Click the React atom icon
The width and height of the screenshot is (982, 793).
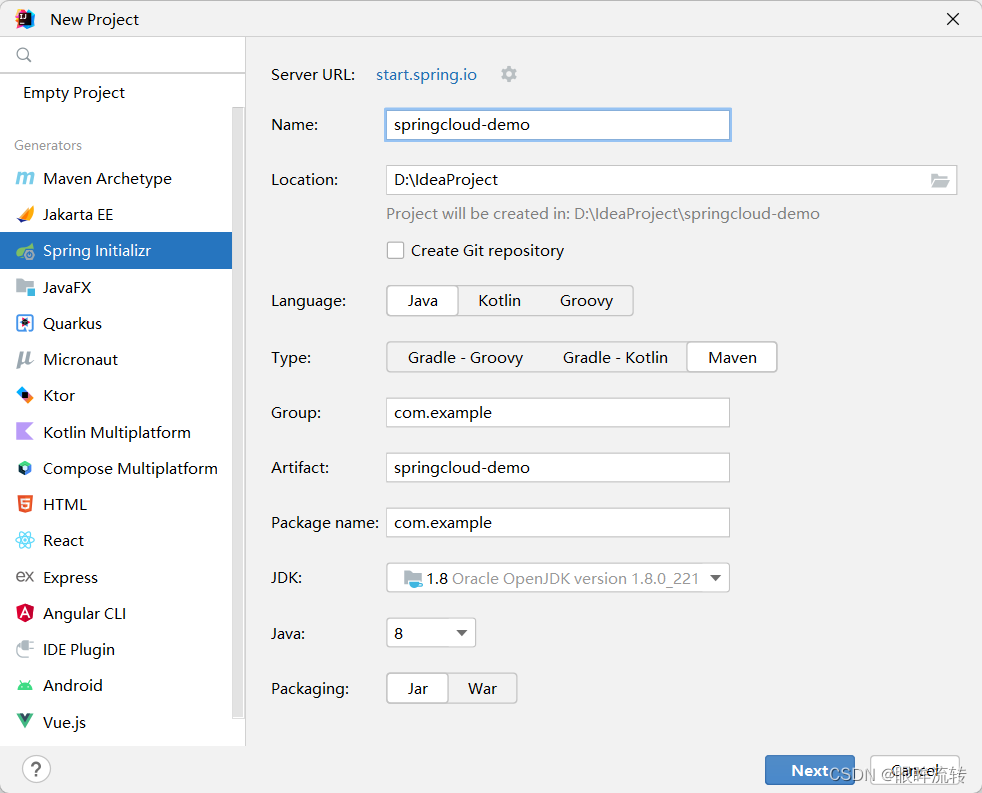click(x=24, y=540)
